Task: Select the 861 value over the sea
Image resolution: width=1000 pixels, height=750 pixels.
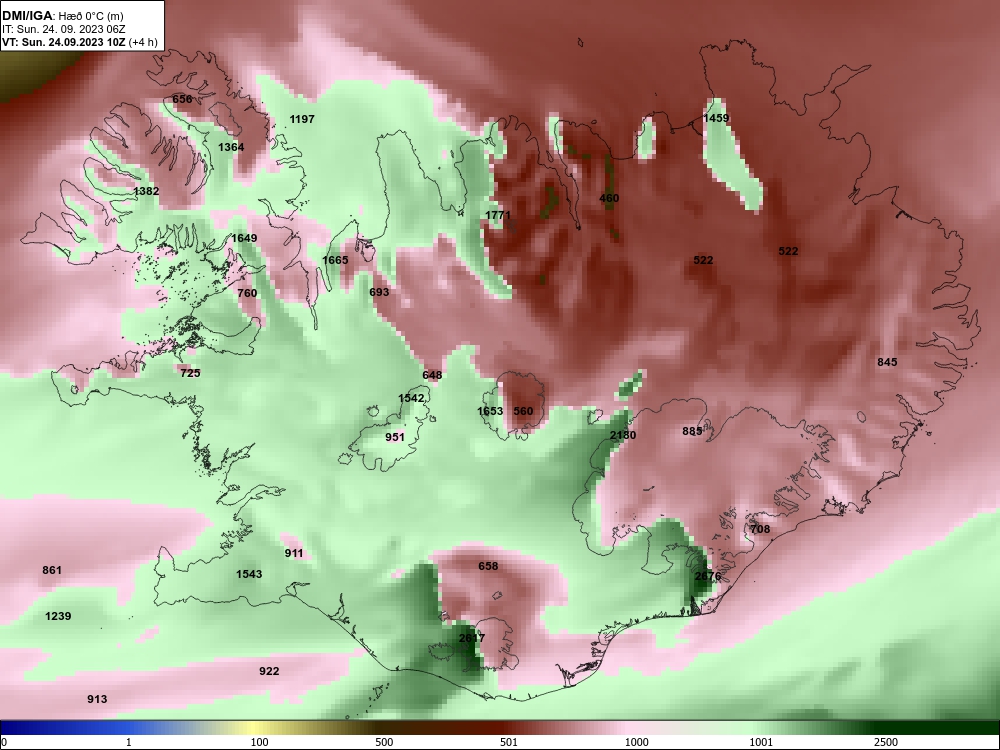Action: point(52,570)
